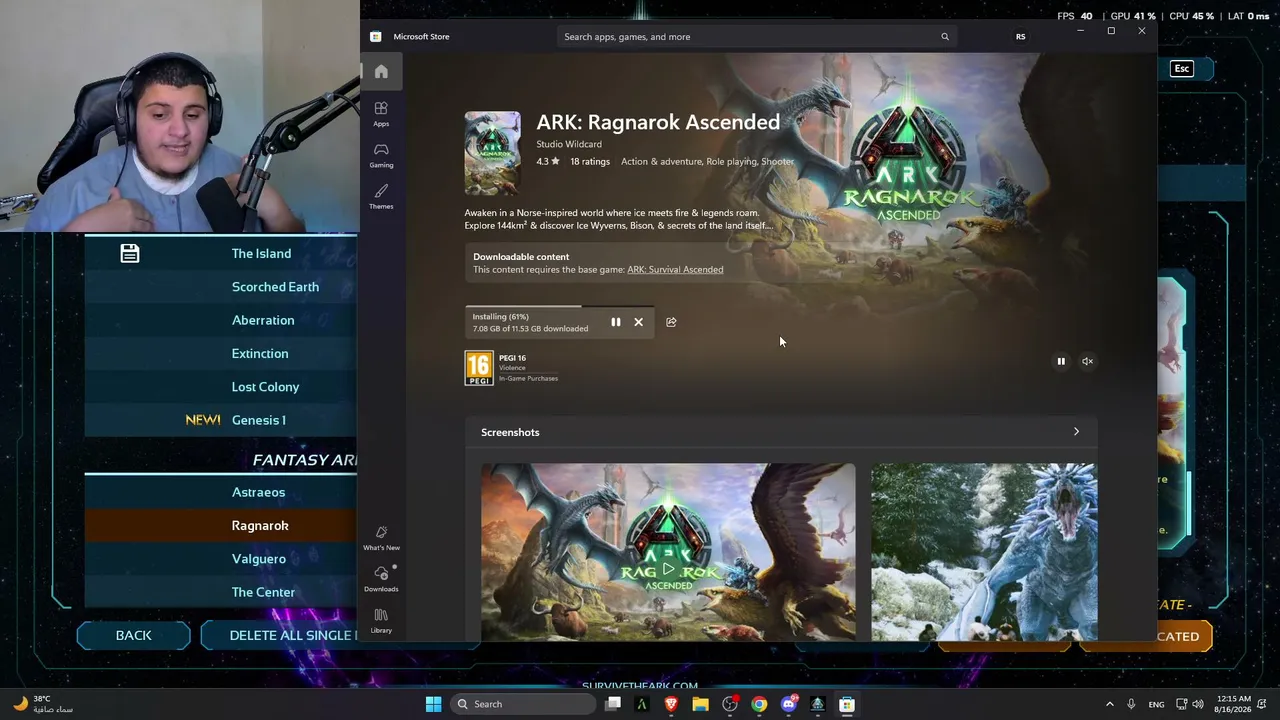Viewport: 1280px width, 720px height.
Task: Go to Microsoft Store Home in the sidebar
Action: click(381, 72)
